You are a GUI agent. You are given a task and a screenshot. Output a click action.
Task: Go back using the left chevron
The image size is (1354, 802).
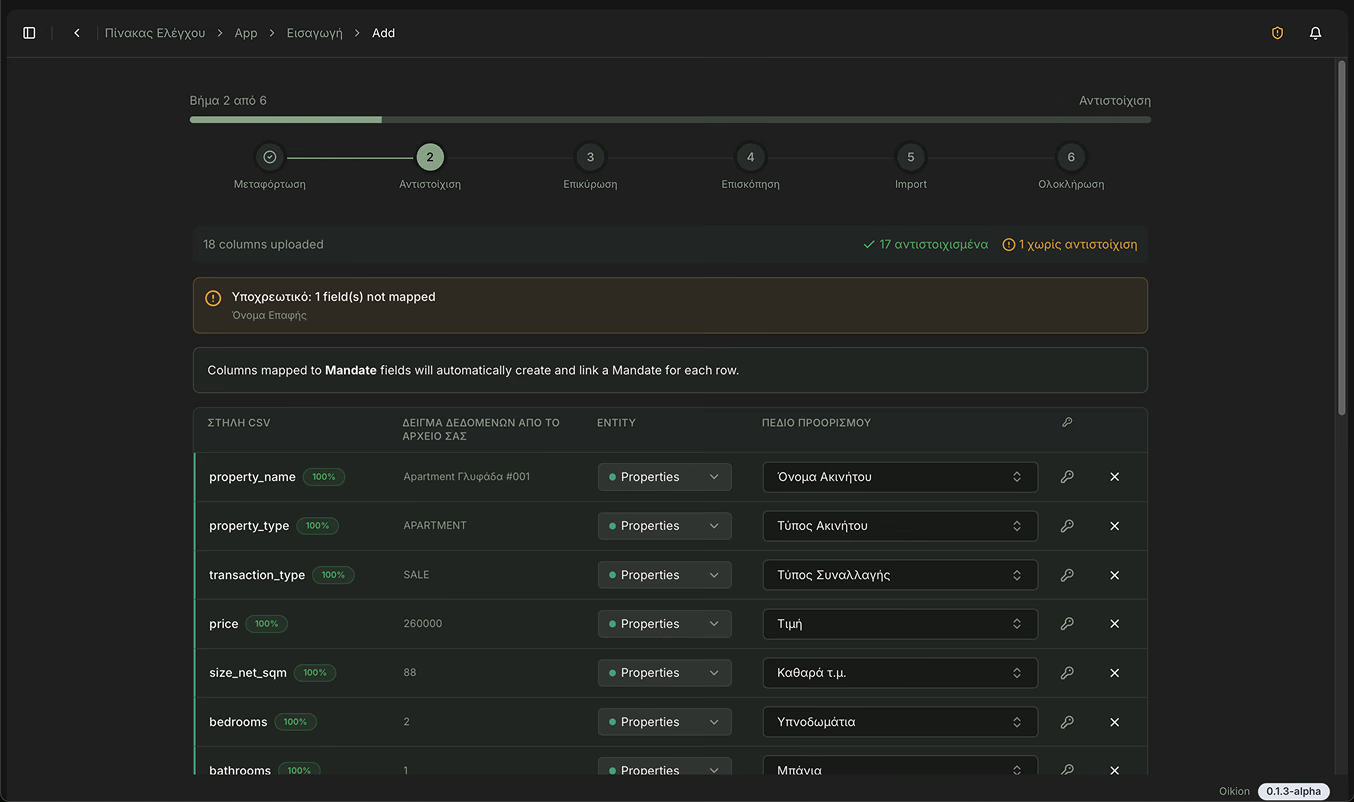click(x=77, y=33)
